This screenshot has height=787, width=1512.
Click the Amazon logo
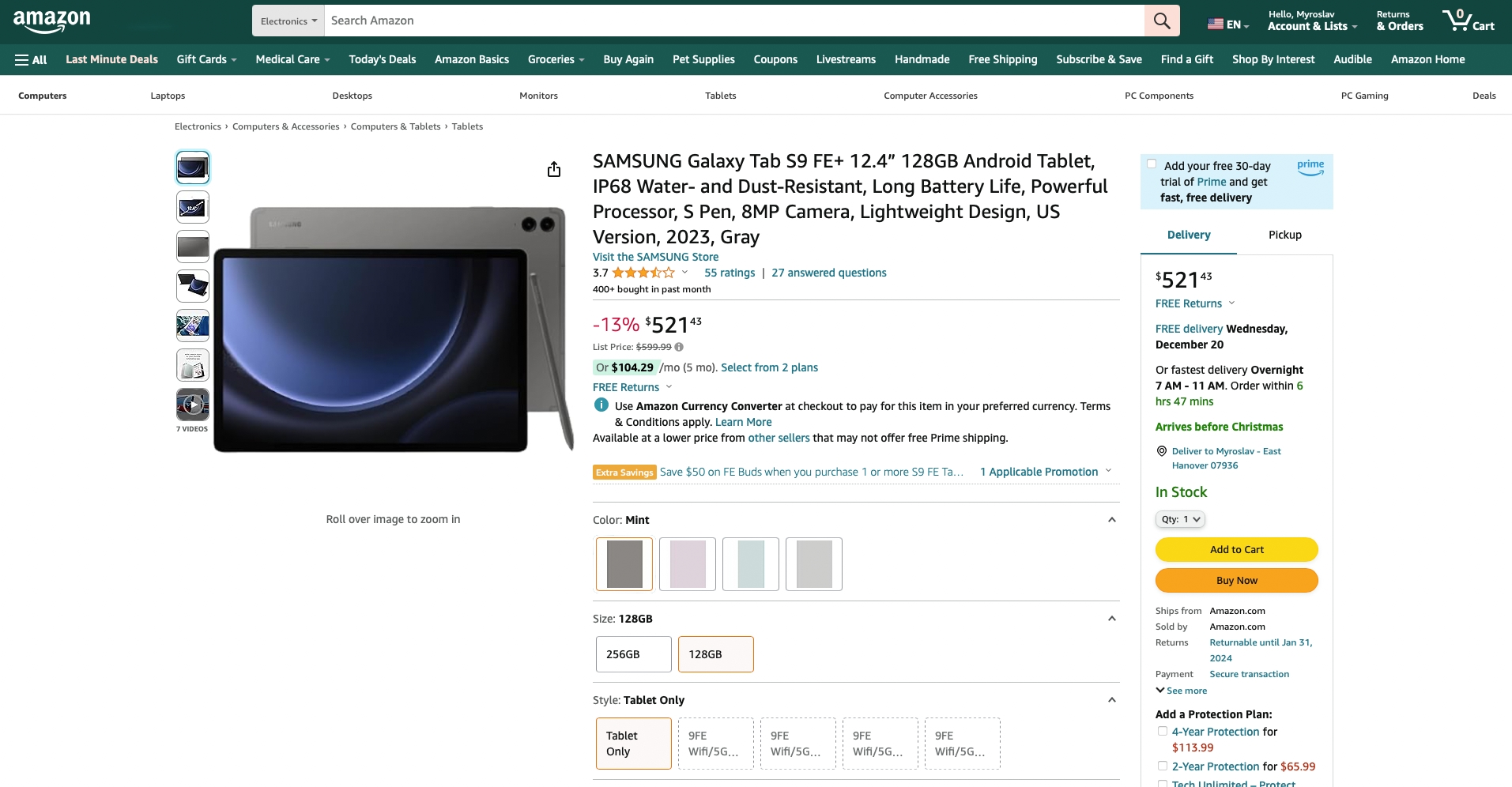pyautogui.click(x=52, y=21)
